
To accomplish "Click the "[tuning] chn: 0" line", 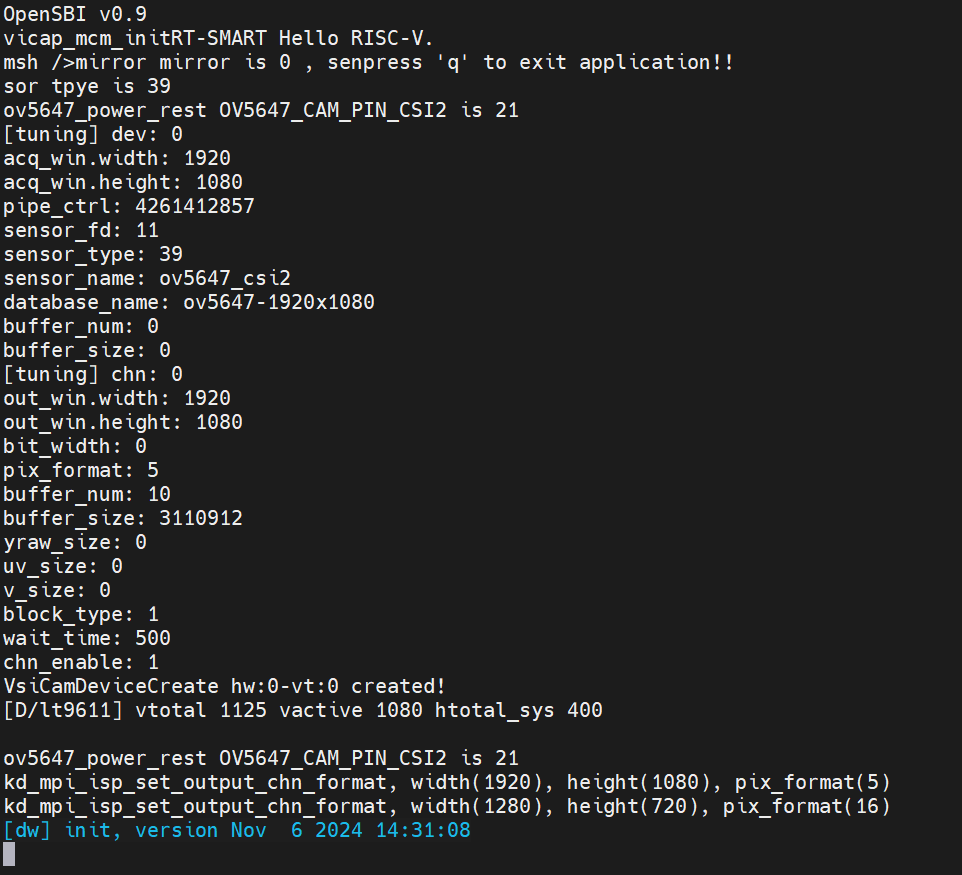I will [x=93, y=374].
